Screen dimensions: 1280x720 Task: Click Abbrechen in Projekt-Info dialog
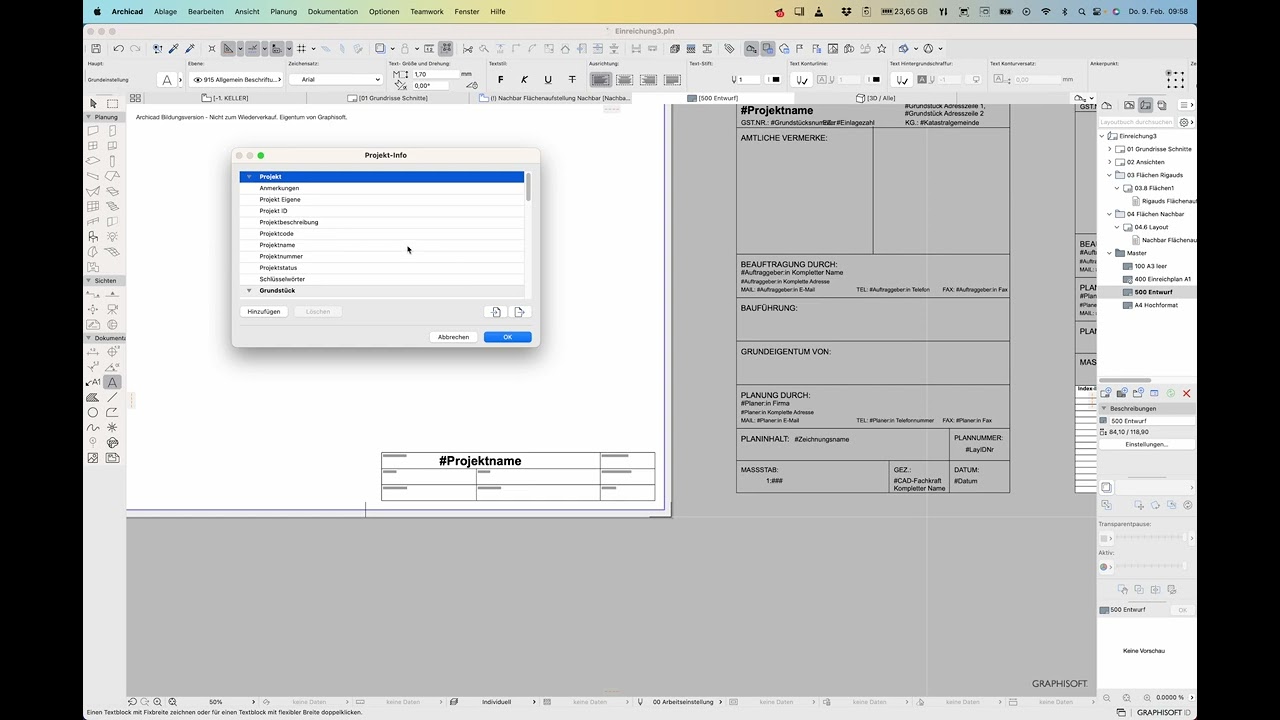tap(453, 337)
